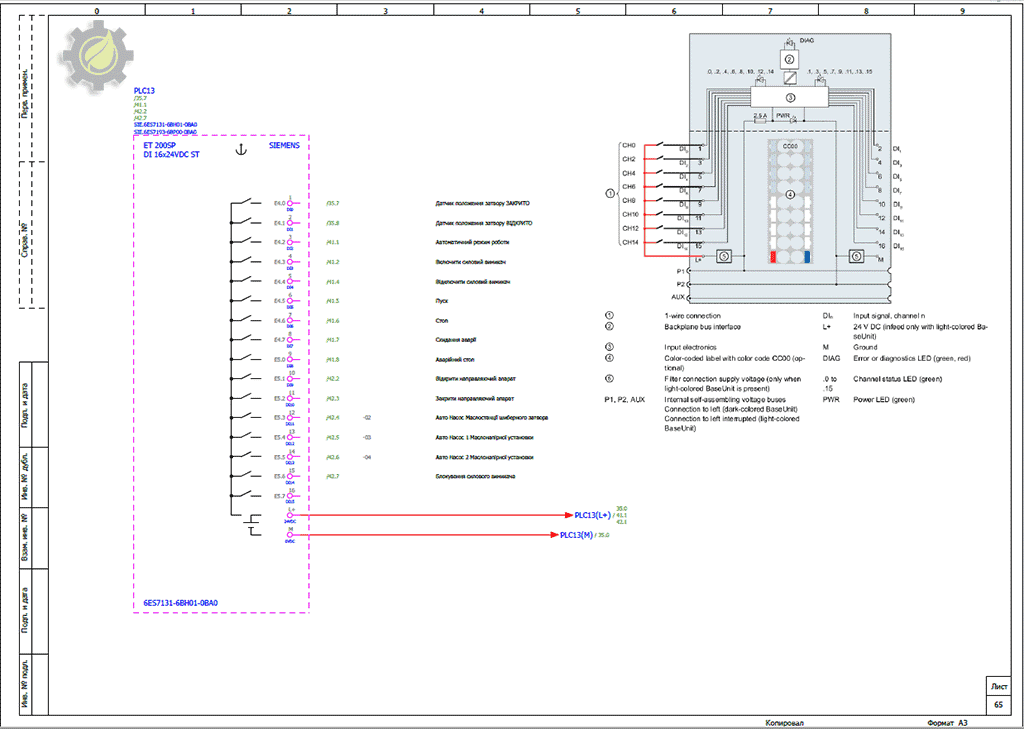
Task: Select the contact symbol on the E5.0 row
Action: pyautogui.click(x=246, y=357)
